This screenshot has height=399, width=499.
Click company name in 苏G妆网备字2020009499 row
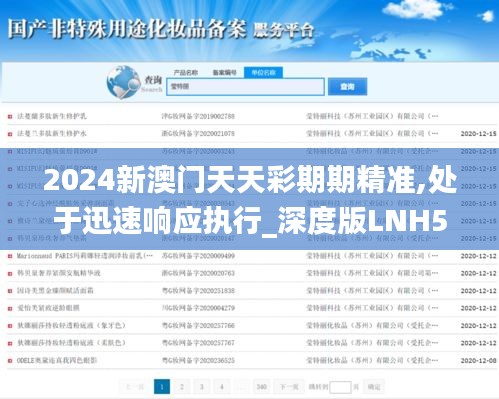coord(372,256)
